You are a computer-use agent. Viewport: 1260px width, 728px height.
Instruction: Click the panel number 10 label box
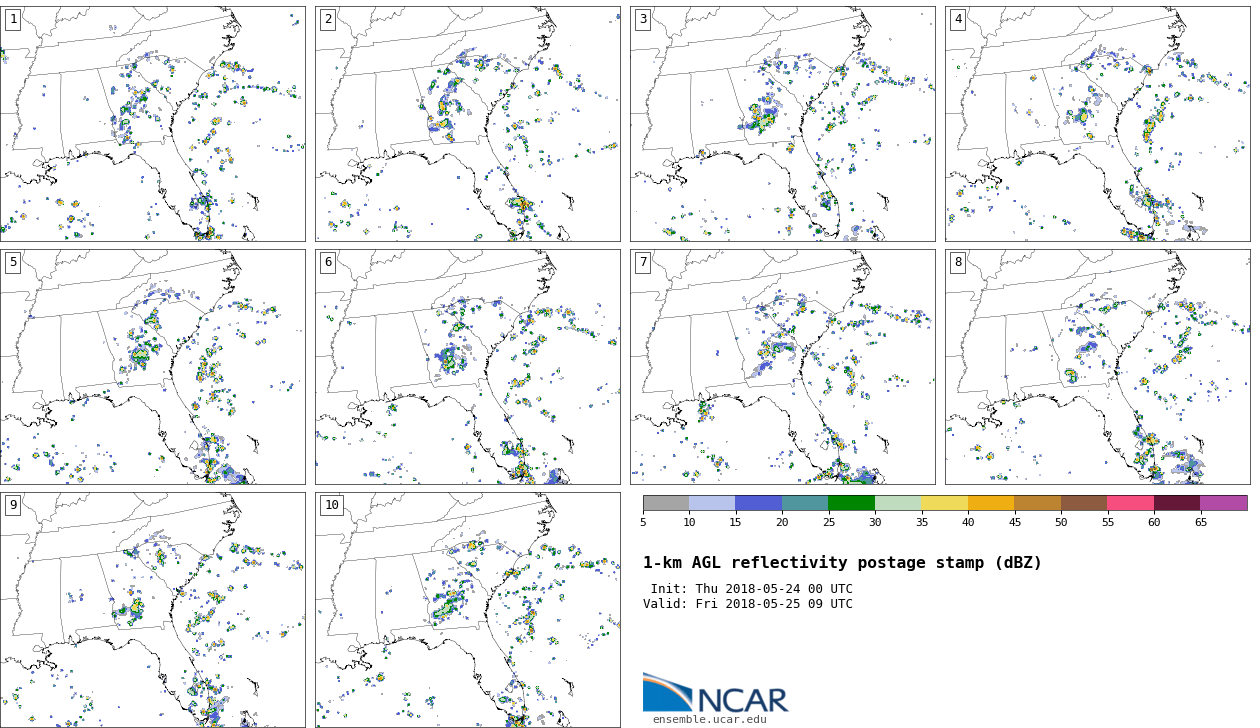pos(332,506)
